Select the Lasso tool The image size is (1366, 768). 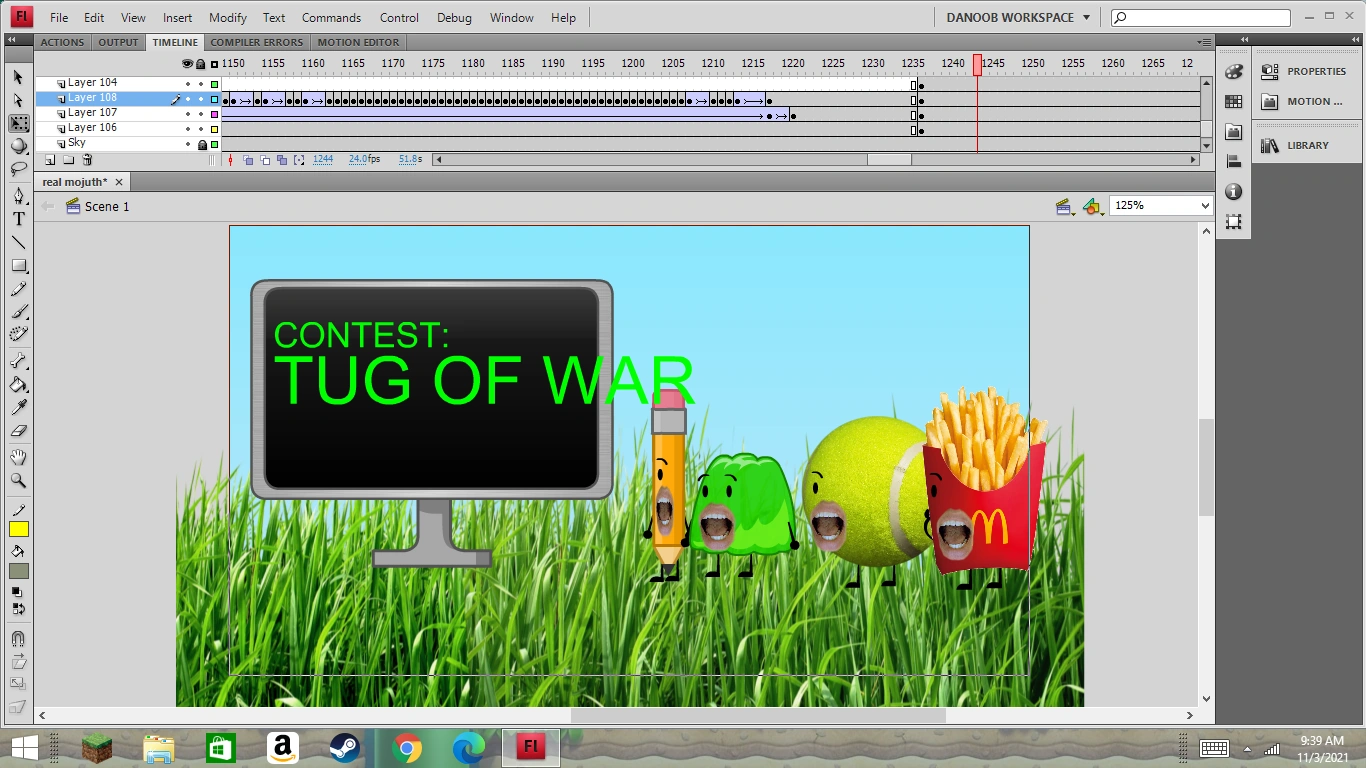point(18,170)
